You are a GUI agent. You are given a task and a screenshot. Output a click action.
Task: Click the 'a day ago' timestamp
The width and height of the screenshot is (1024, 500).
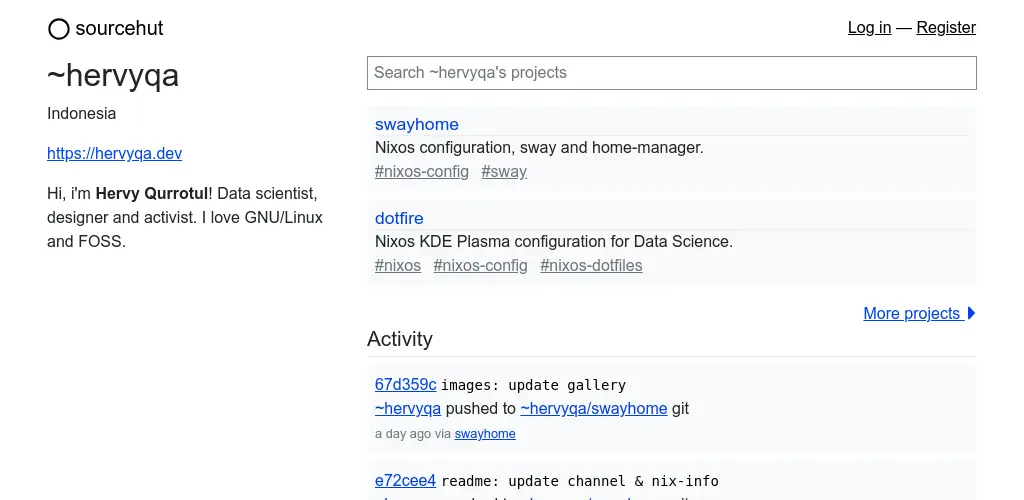pyautogui.click(x=403, y=434)
